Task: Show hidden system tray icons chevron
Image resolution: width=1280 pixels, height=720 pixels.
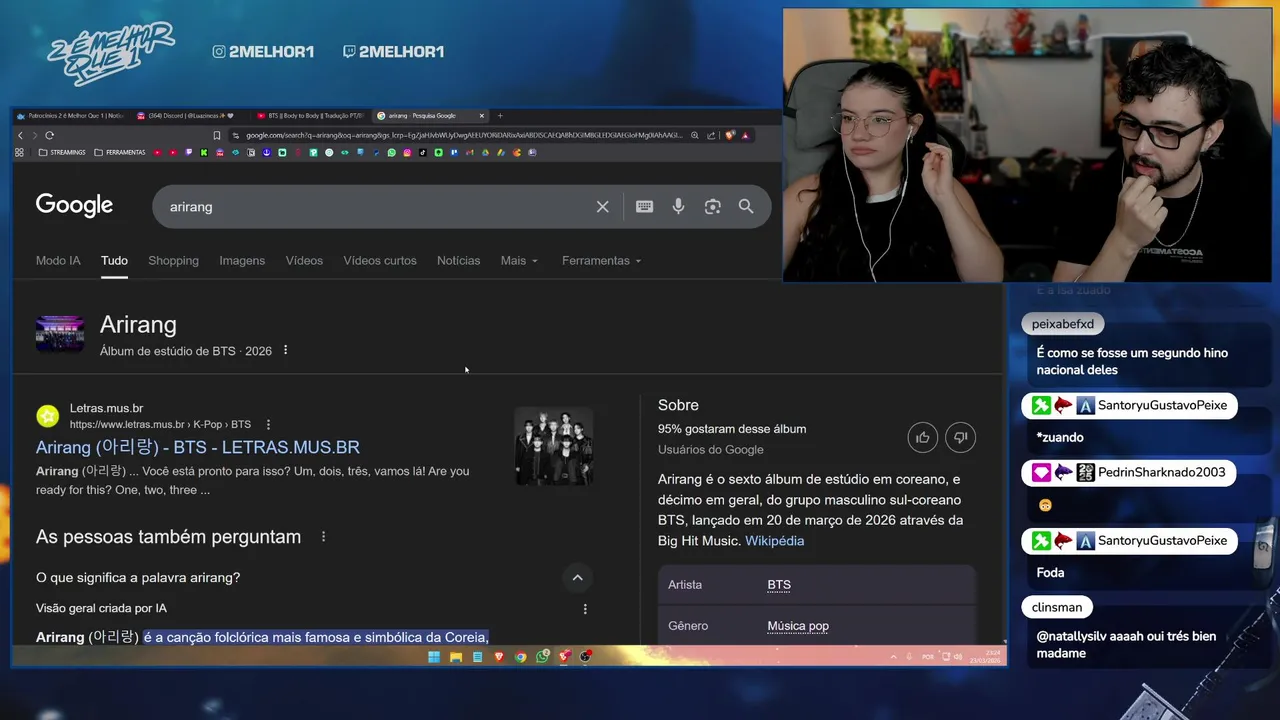Action: 893,657
